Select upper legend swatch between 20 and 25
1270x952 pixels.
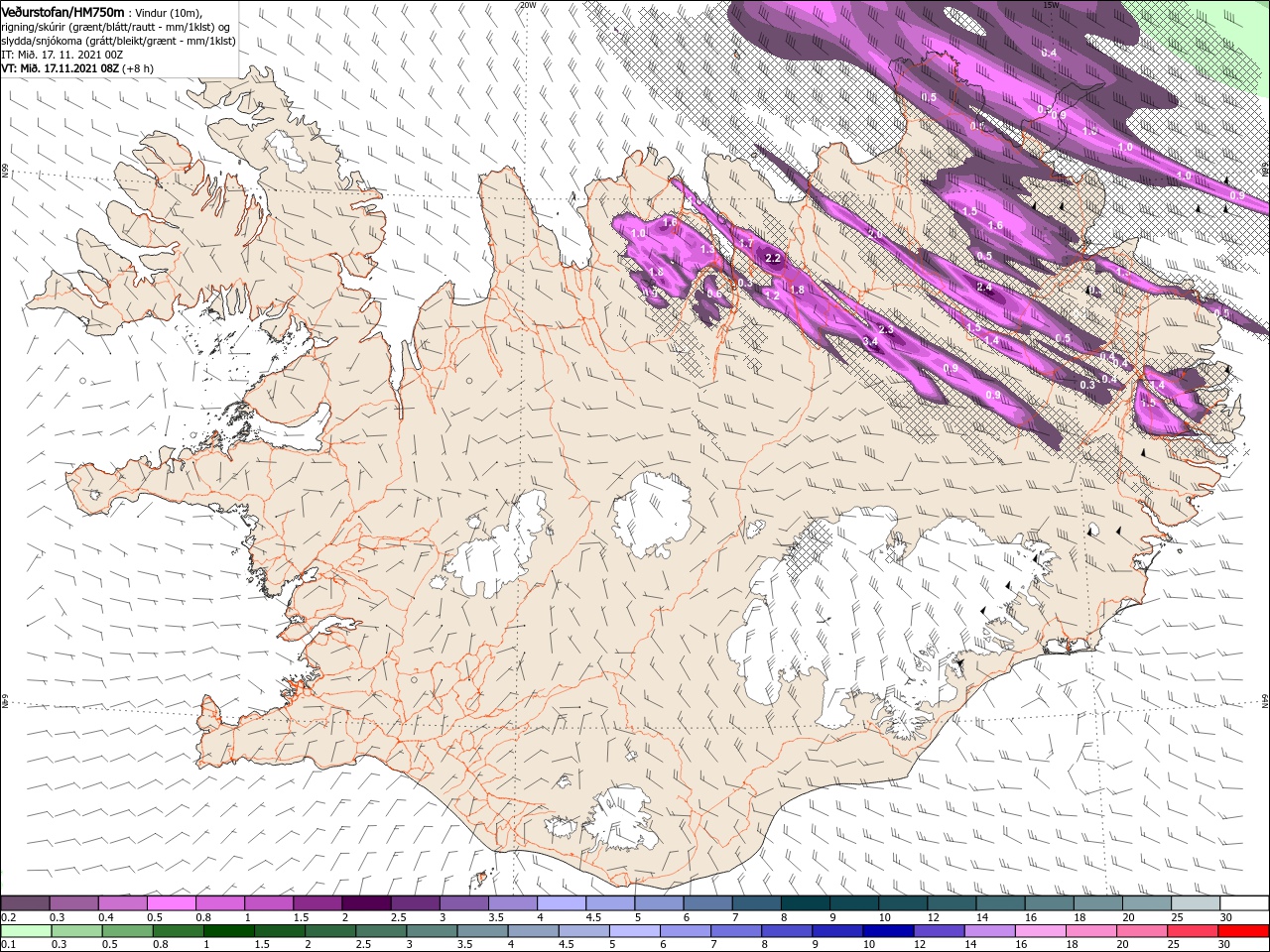coord(1147,902)
